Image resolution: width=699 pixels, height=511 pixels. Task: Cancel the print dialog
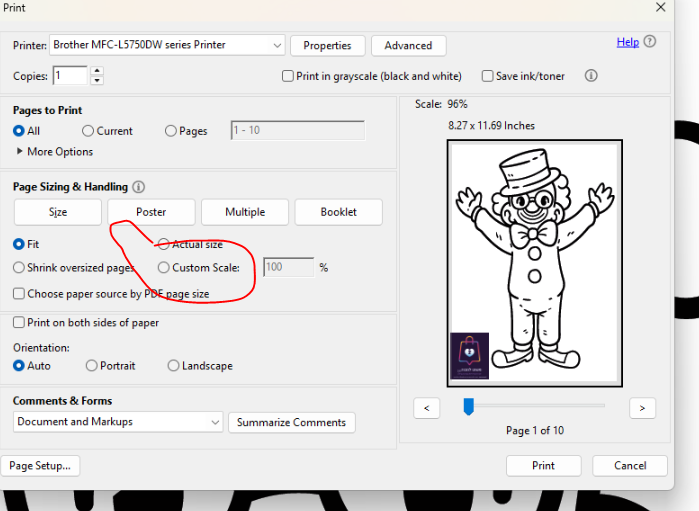(630, 466)
